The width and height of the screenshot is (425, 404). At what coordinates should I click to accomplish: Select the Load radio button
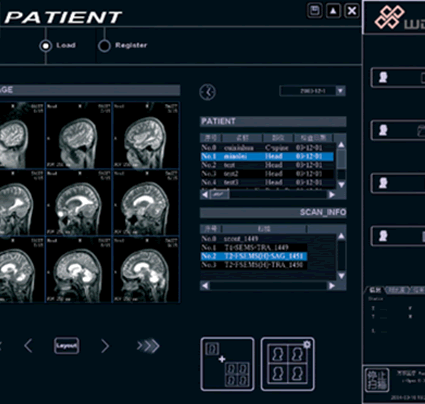(46, 46)
